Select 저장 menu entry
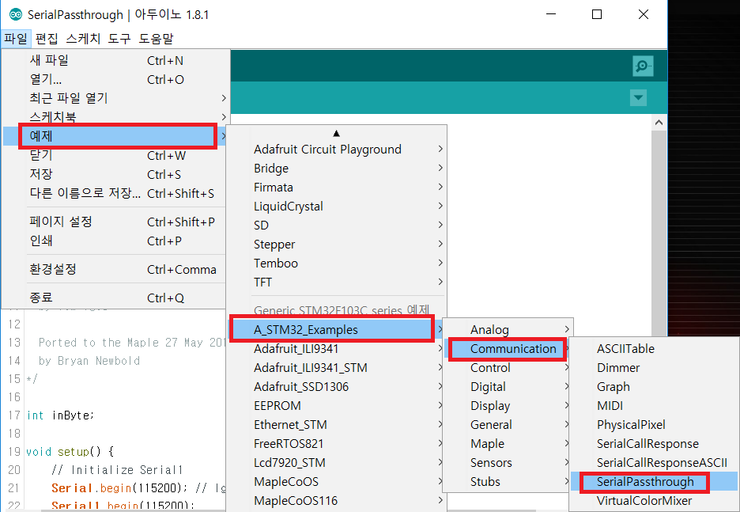The image size is (740, 512). tap(116, 174)
